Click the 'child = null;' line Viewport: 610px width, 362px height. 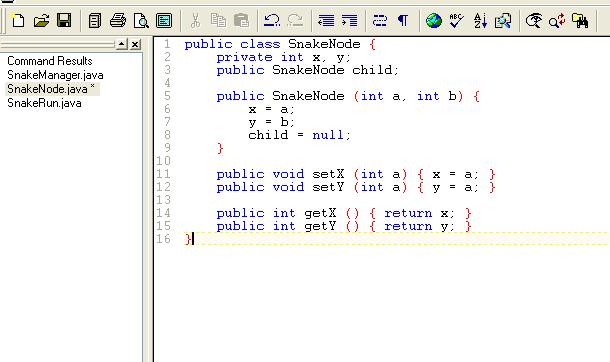click(x=300, y=135)
